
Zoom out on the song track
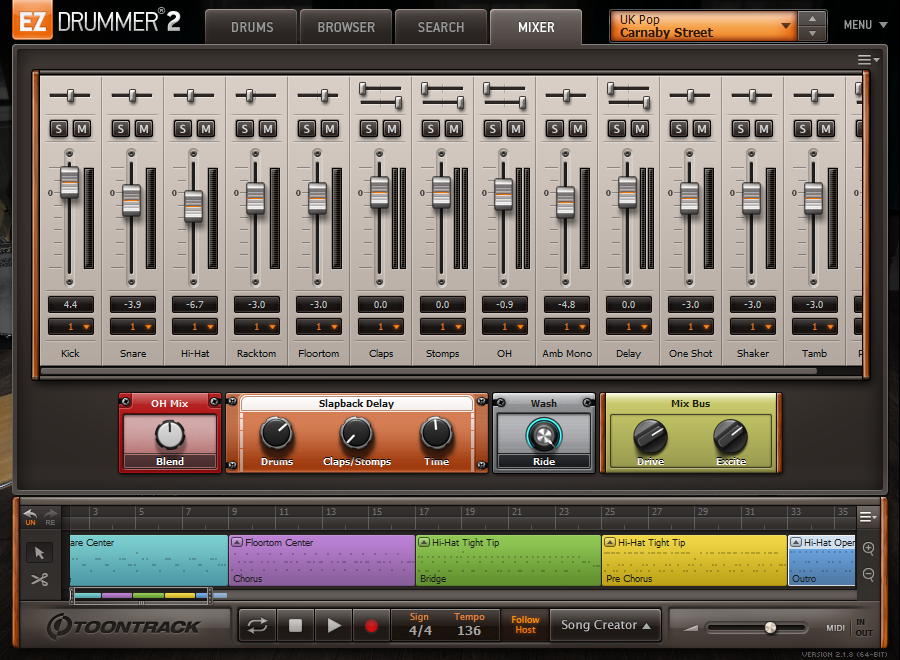tap(868, 574)
